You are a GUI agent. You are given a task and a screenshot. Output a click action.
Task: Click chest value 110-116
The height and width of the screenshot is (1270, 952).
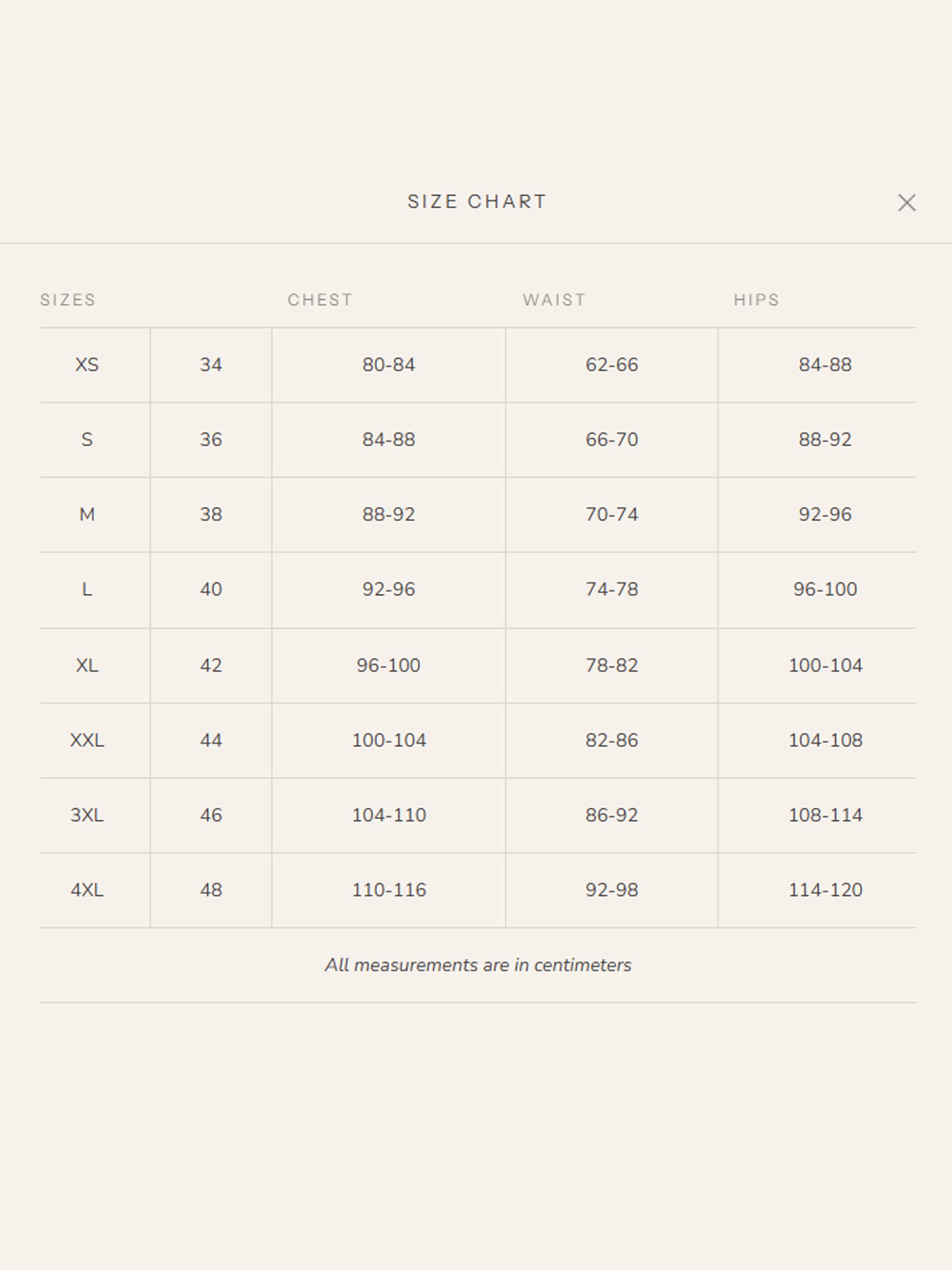pyautogui.click(x=388, y=890)
